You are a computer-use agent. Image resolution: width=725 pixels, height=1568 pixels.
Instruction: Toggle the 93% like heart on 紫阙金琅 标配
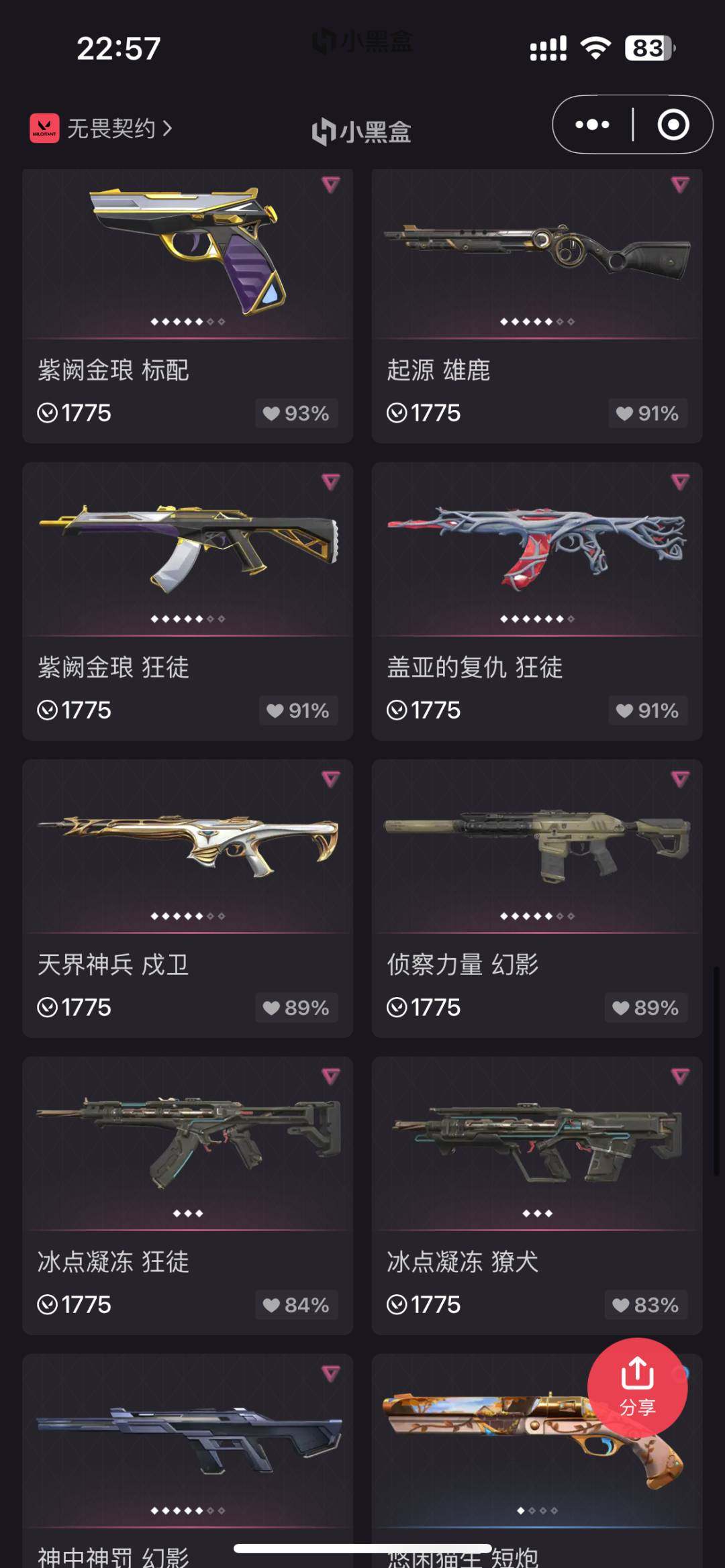tap(271, 413)
